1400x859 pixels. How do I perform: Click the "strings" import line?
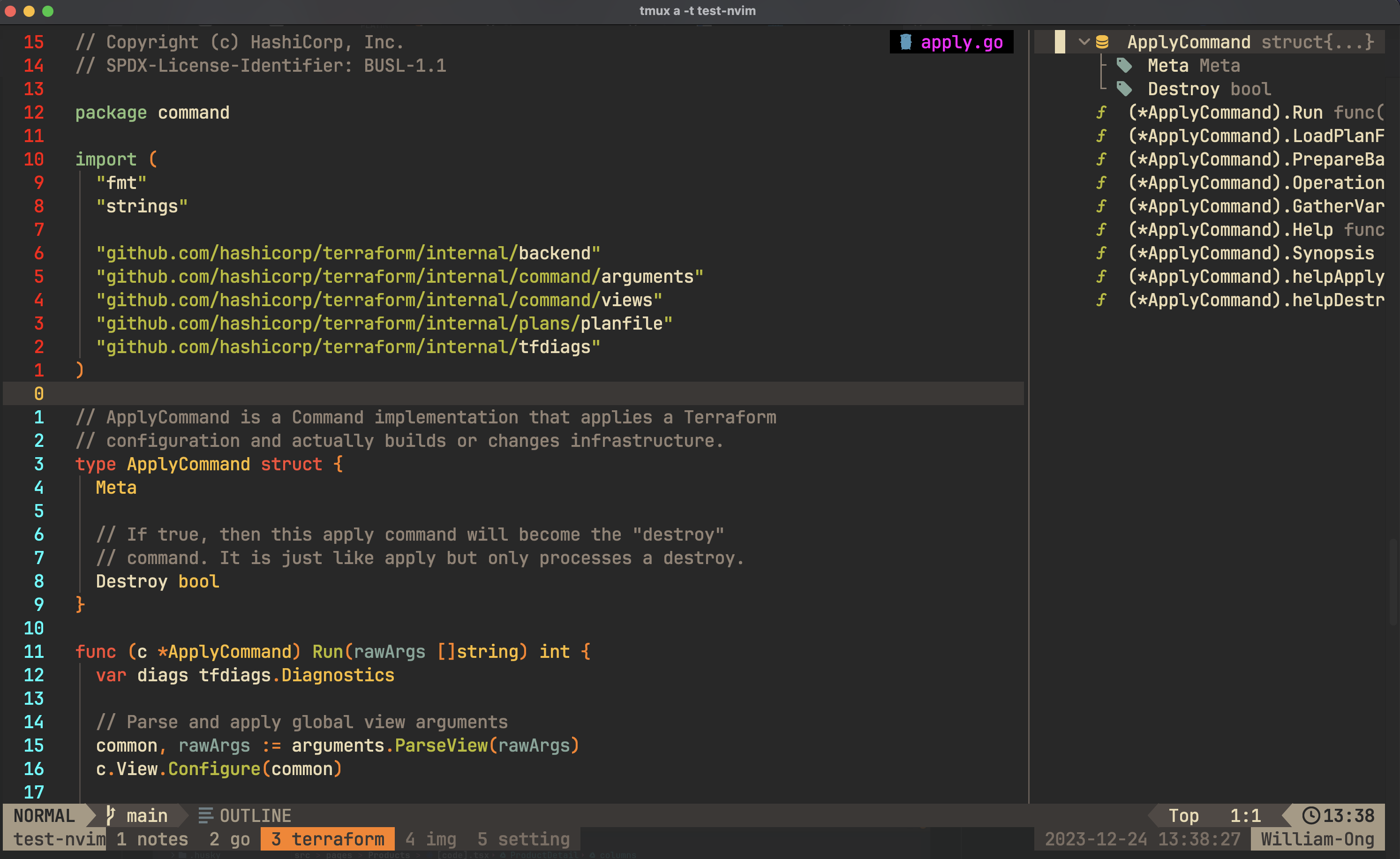[x=142, y=206]
